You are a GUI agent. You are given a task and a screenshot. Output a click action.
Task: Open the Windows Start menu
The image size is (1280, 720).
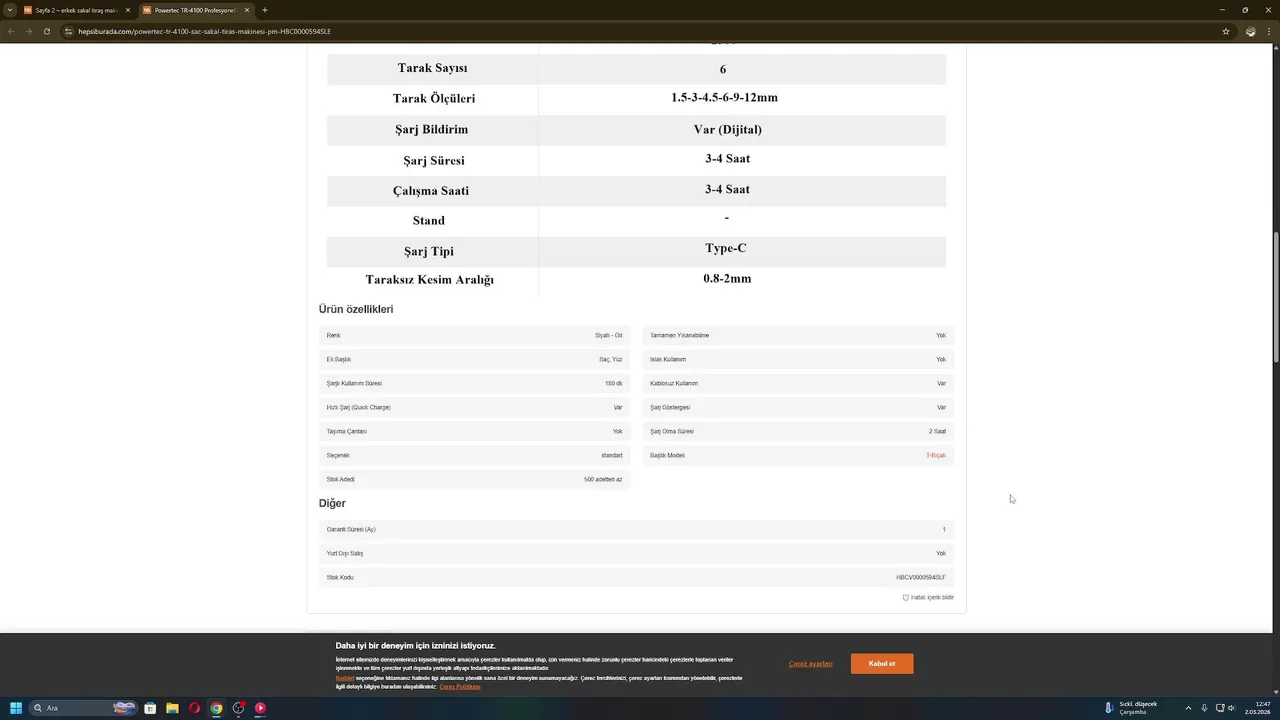tap(16, 708)
